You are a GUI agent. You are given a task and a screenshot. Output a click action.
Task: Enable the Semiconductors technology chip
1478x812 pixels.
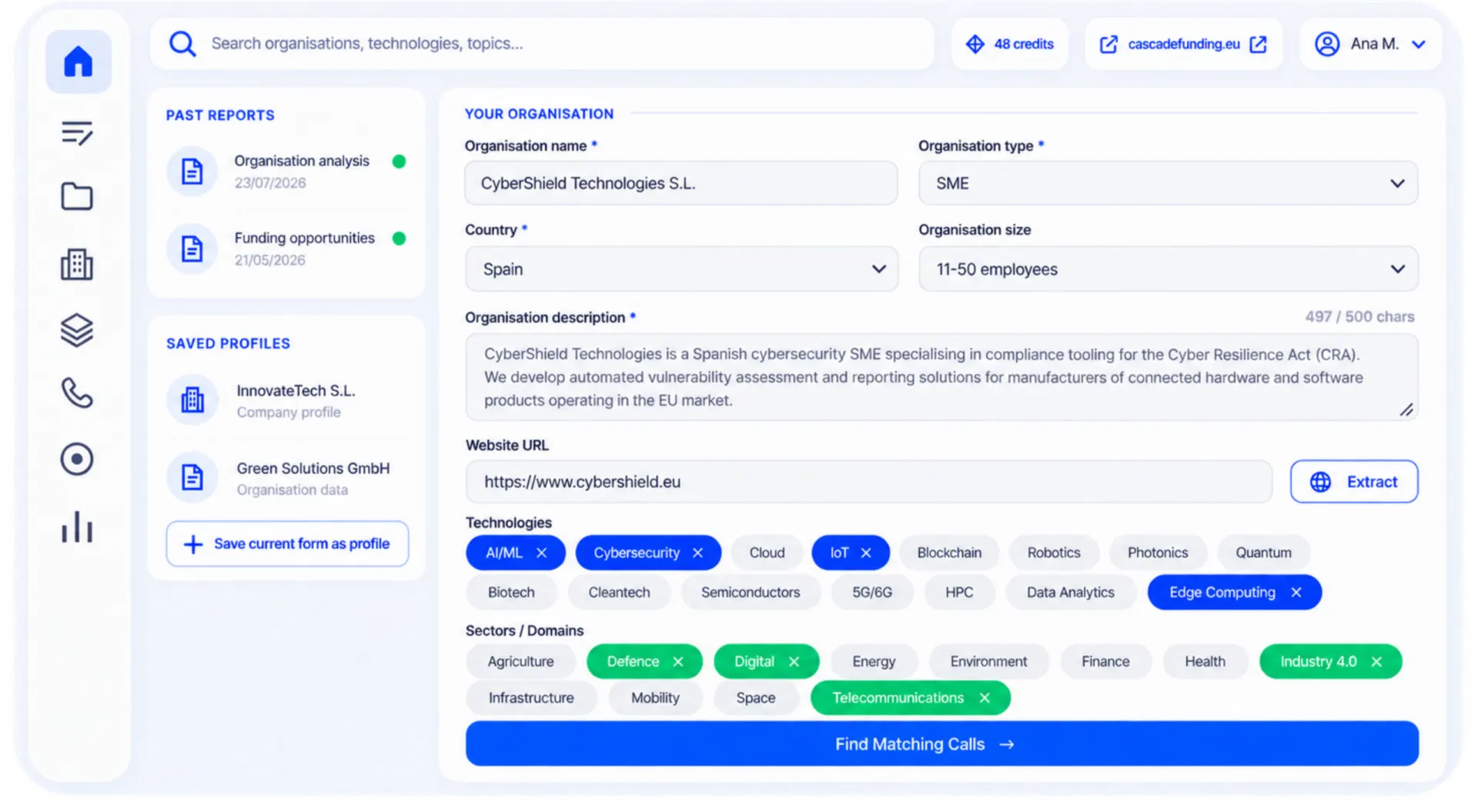(751, 593)
